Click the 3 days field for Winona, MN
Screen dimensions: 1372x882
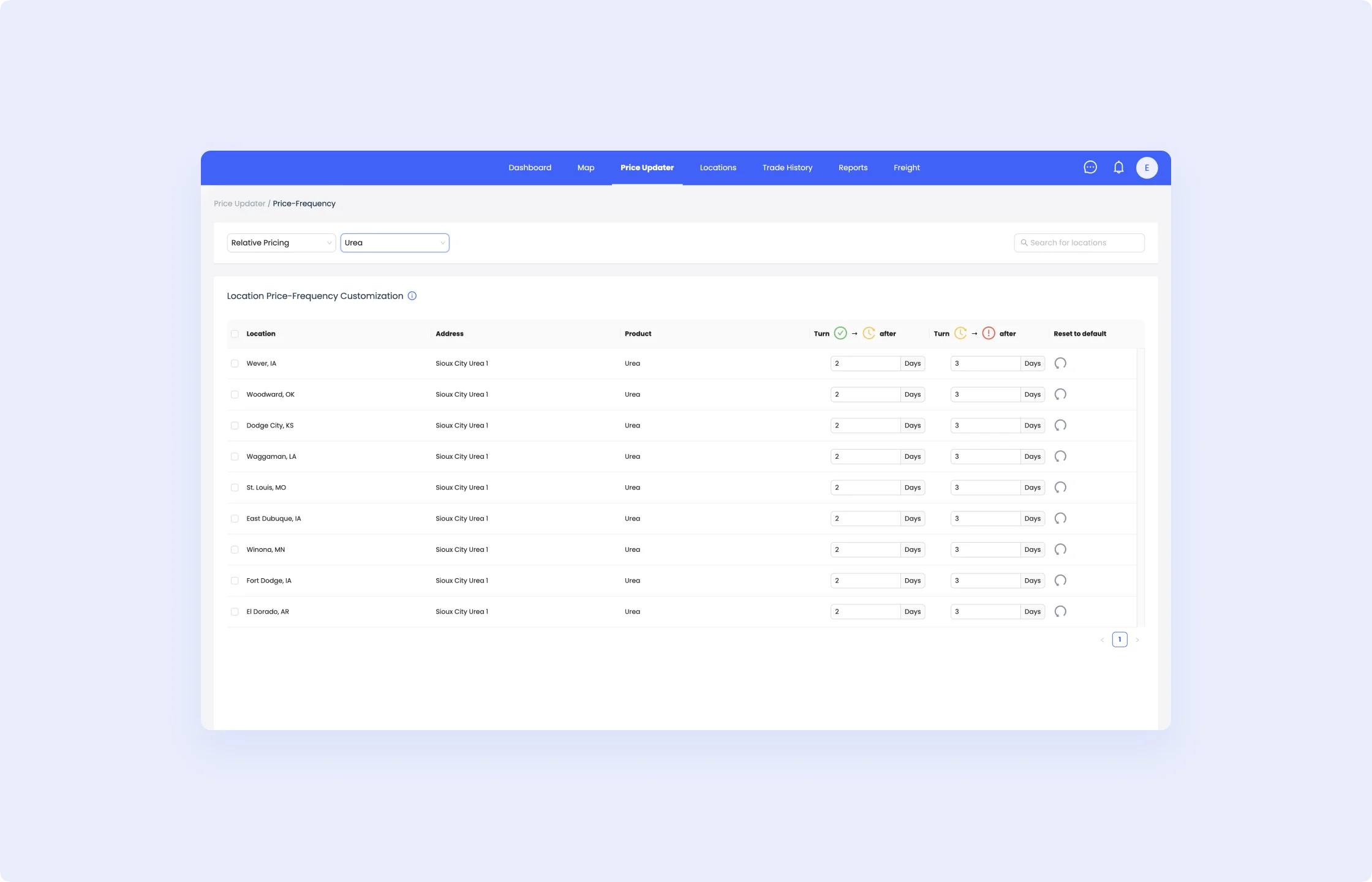(x=986, y=549)
